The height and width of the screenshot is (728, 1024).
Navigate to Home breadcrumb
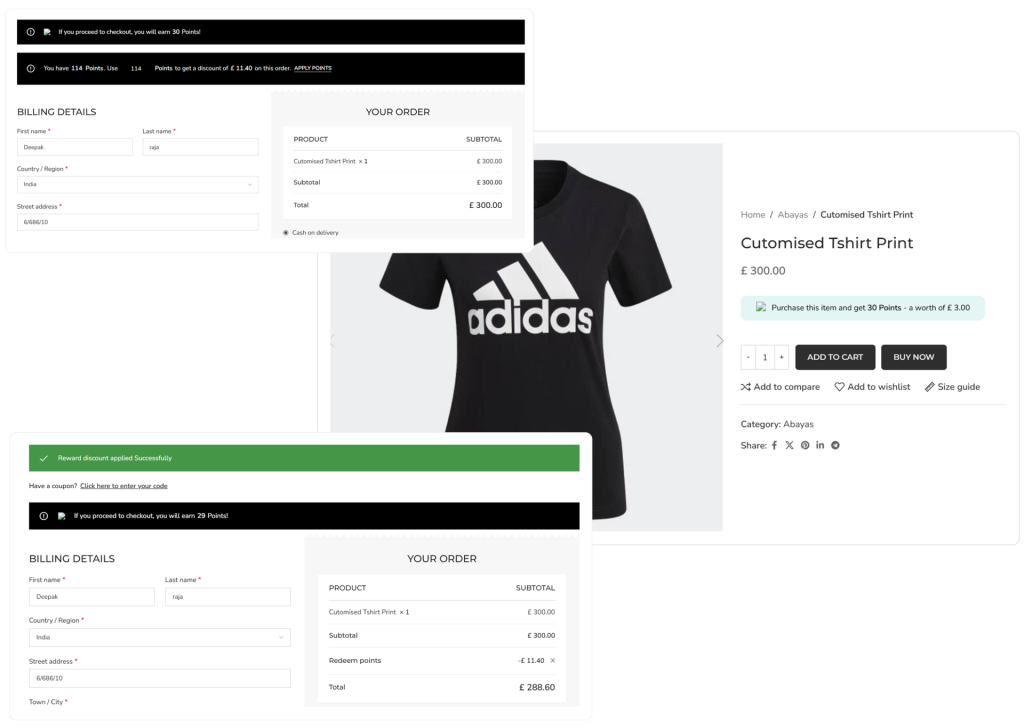(x=753, y=215)
